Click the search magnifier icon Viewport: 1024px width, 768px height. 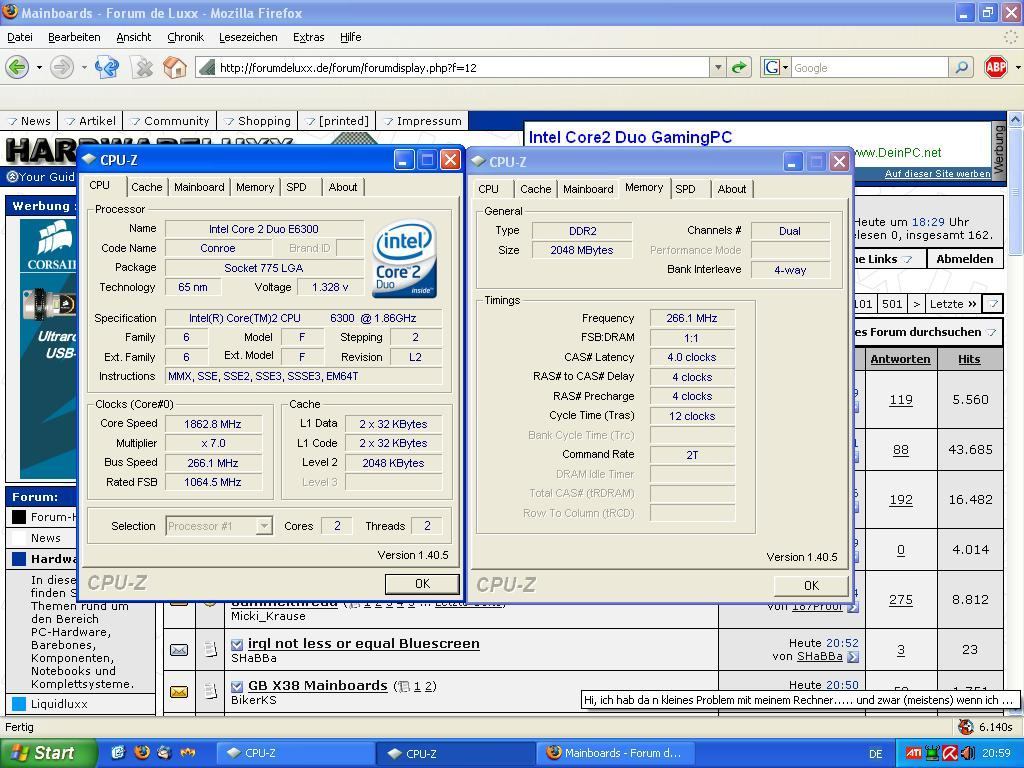(x=961, y=67)
